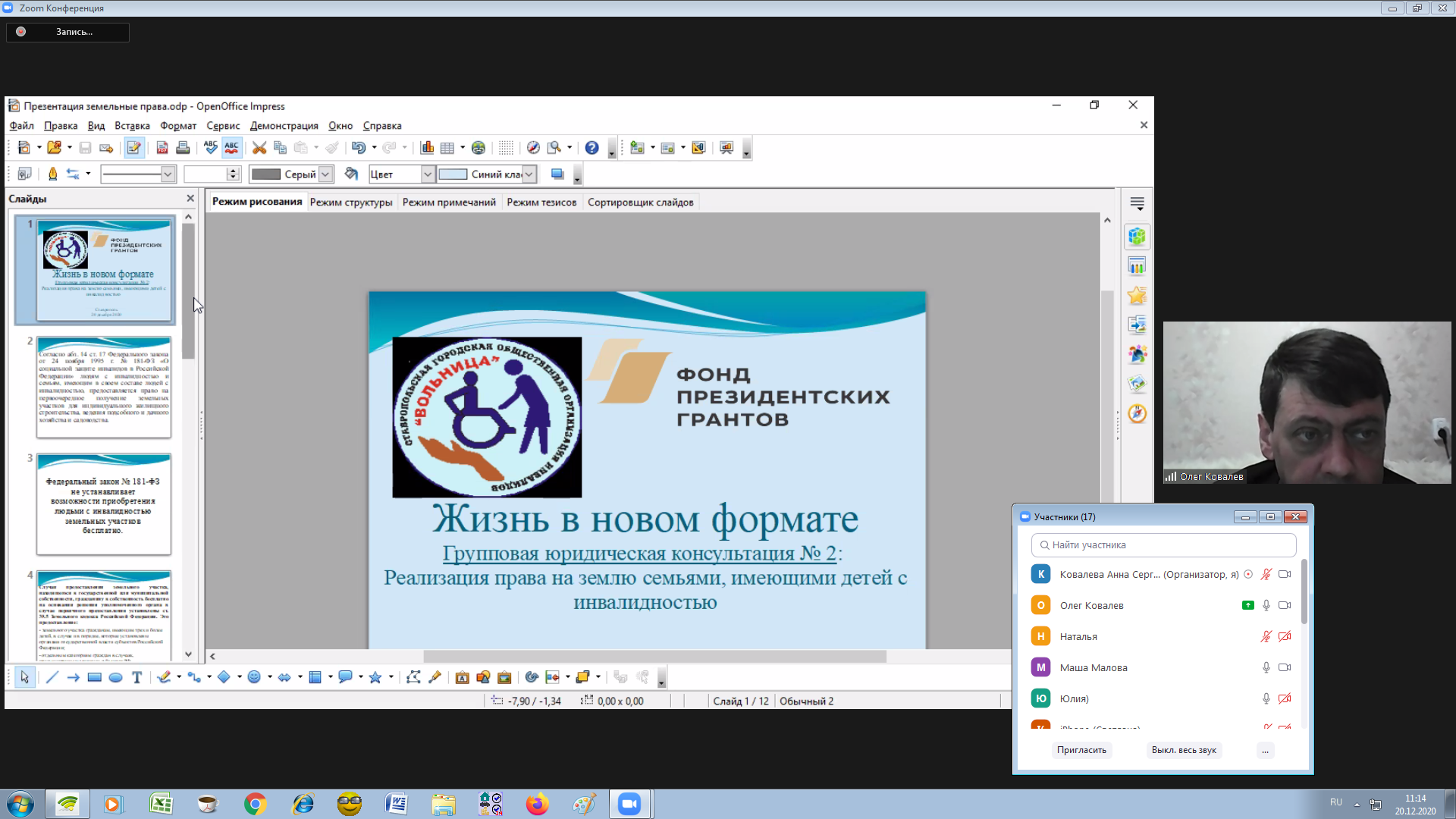Click the Save document icon

tap(85, 148)
